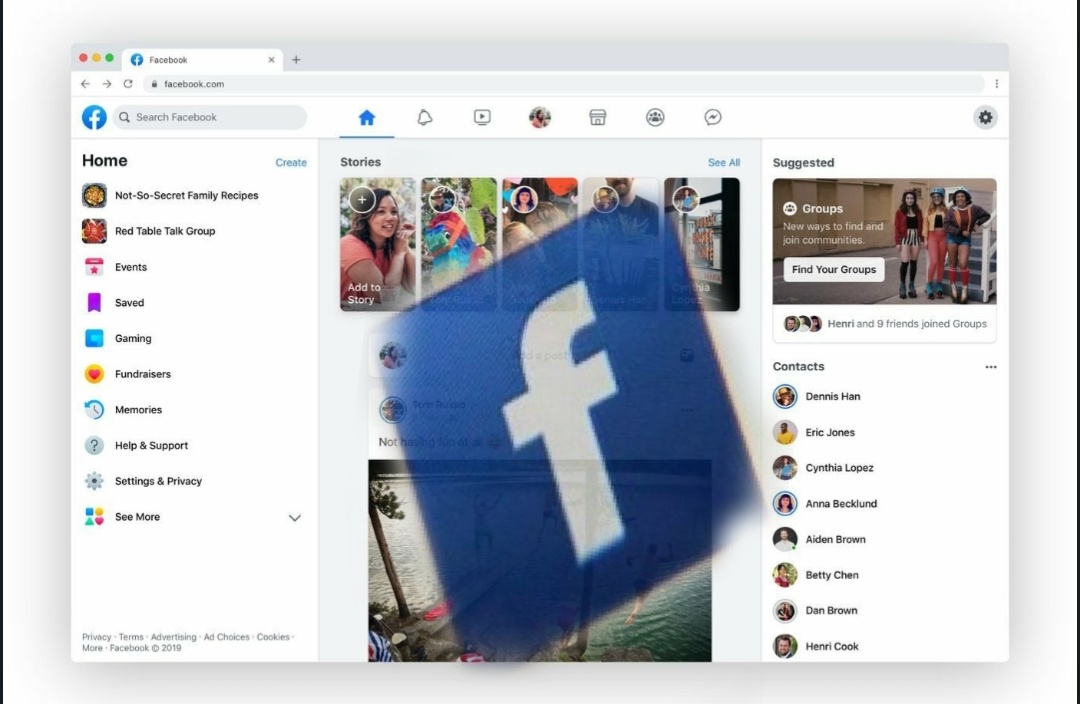Click the See All stories link
Image resolution: width=1080 pixels, height=704 pixels.
tap(723, 163)
